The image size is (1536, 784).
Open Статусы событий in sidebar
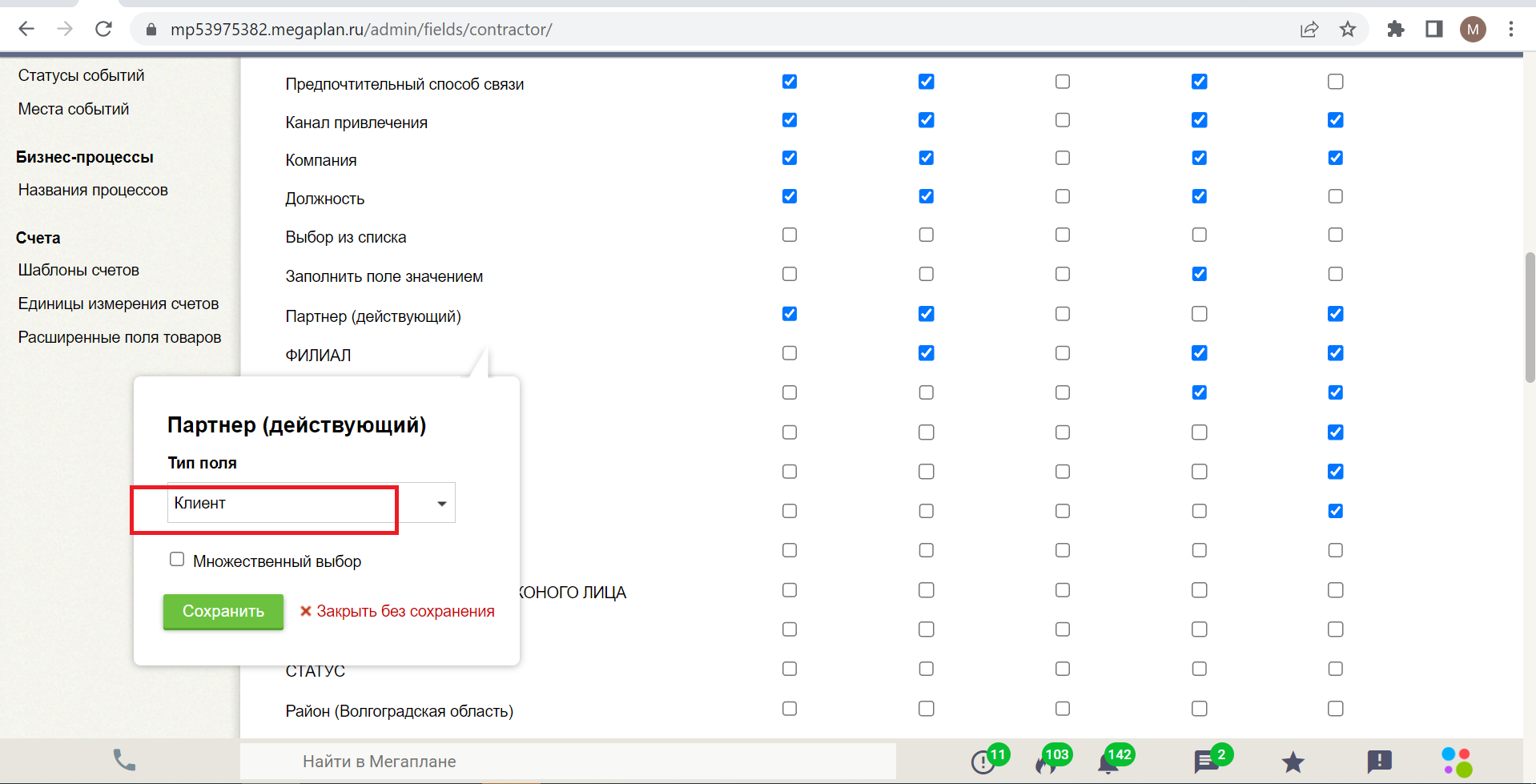tap(82, 75)
